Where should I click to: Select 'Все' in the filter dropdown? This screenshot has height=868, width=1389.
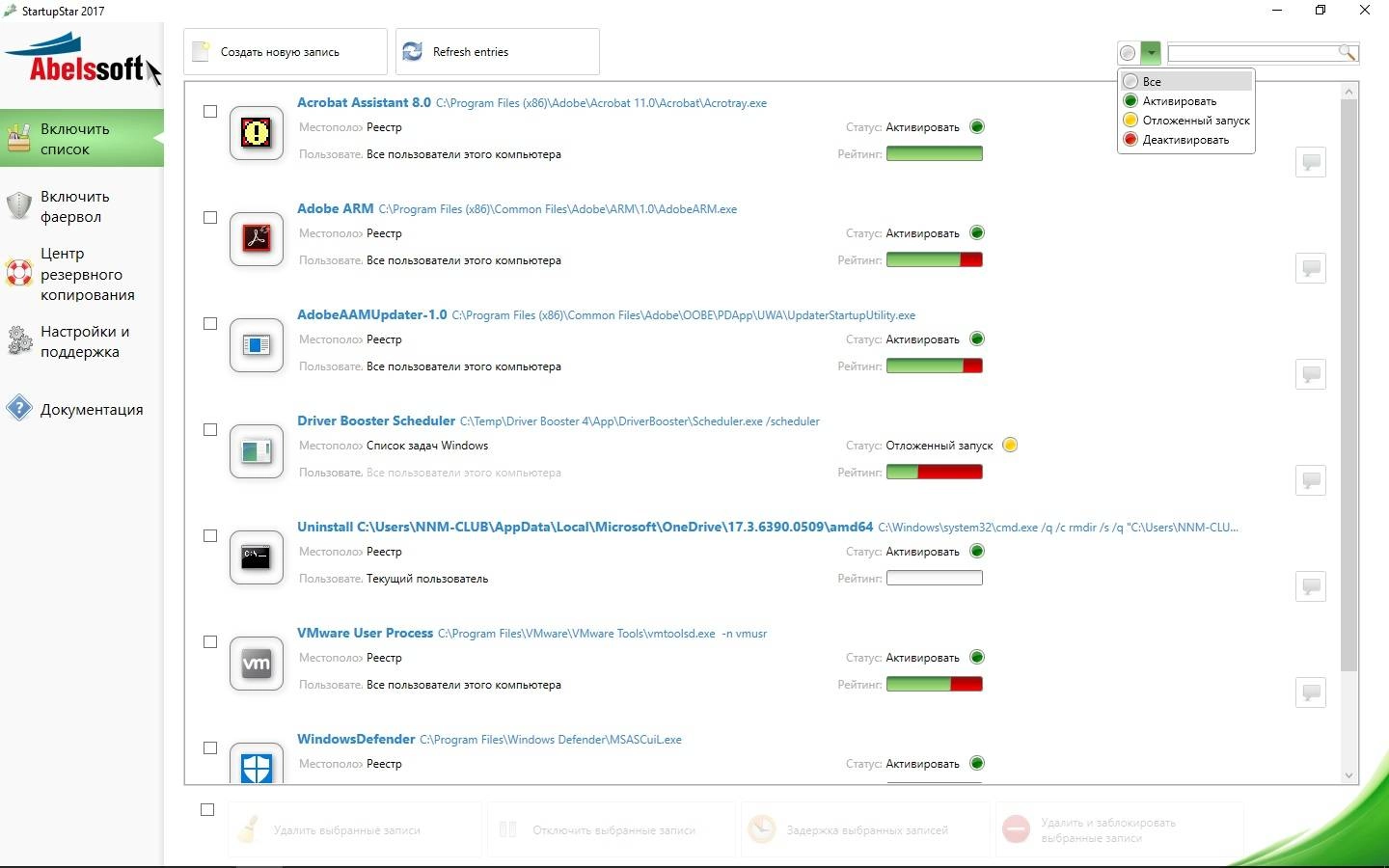point(1186,81)
